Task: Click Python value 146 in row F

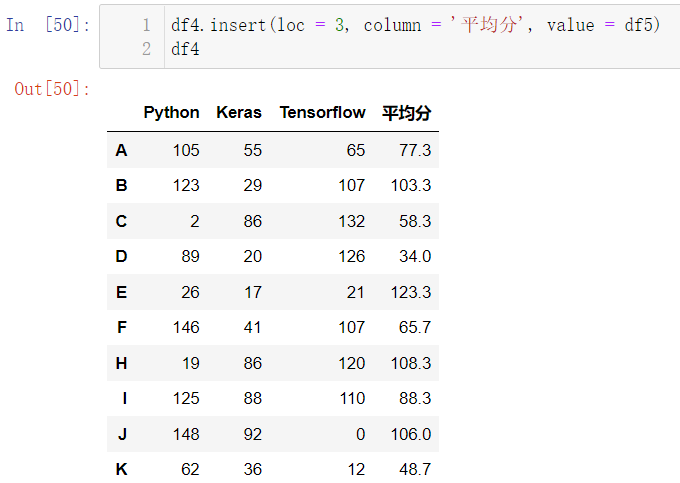Action: click(186, 327)
